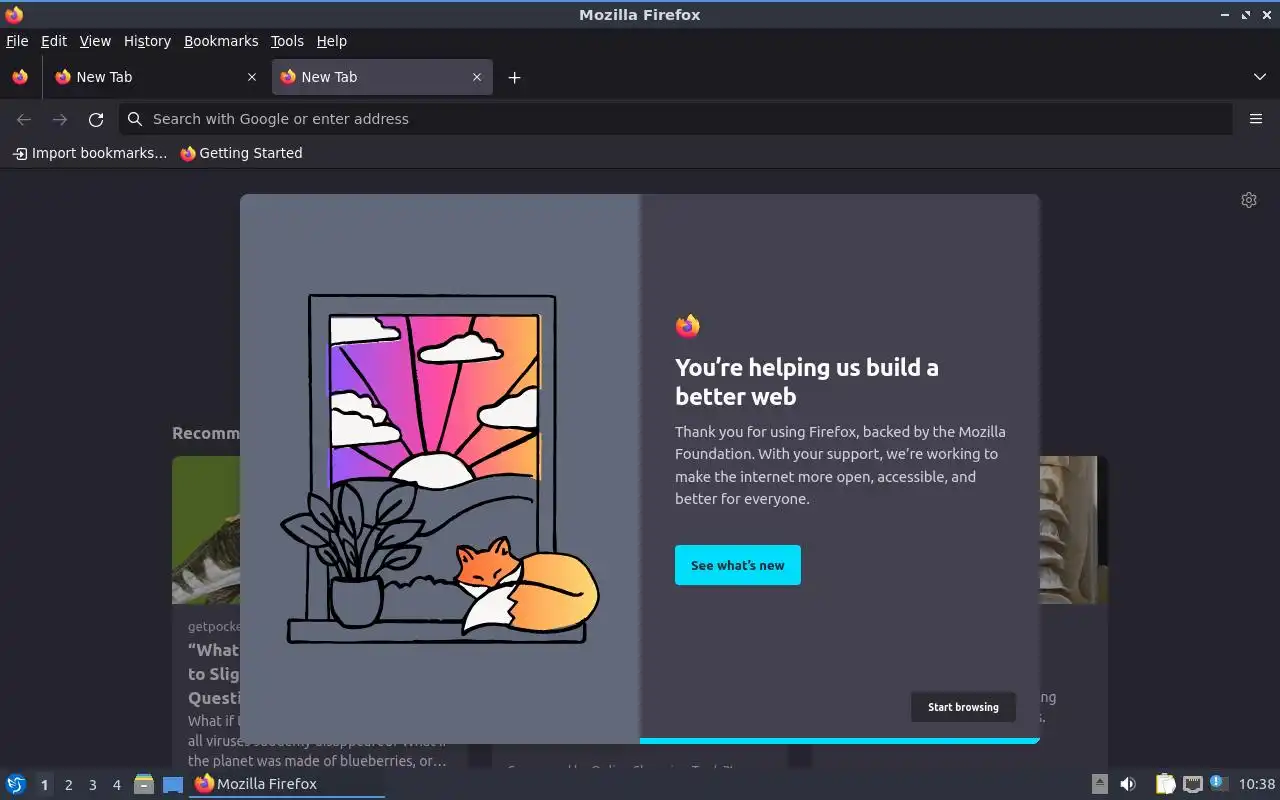
Task: Open the file manager from the taskbar
Action: point(144,784)
